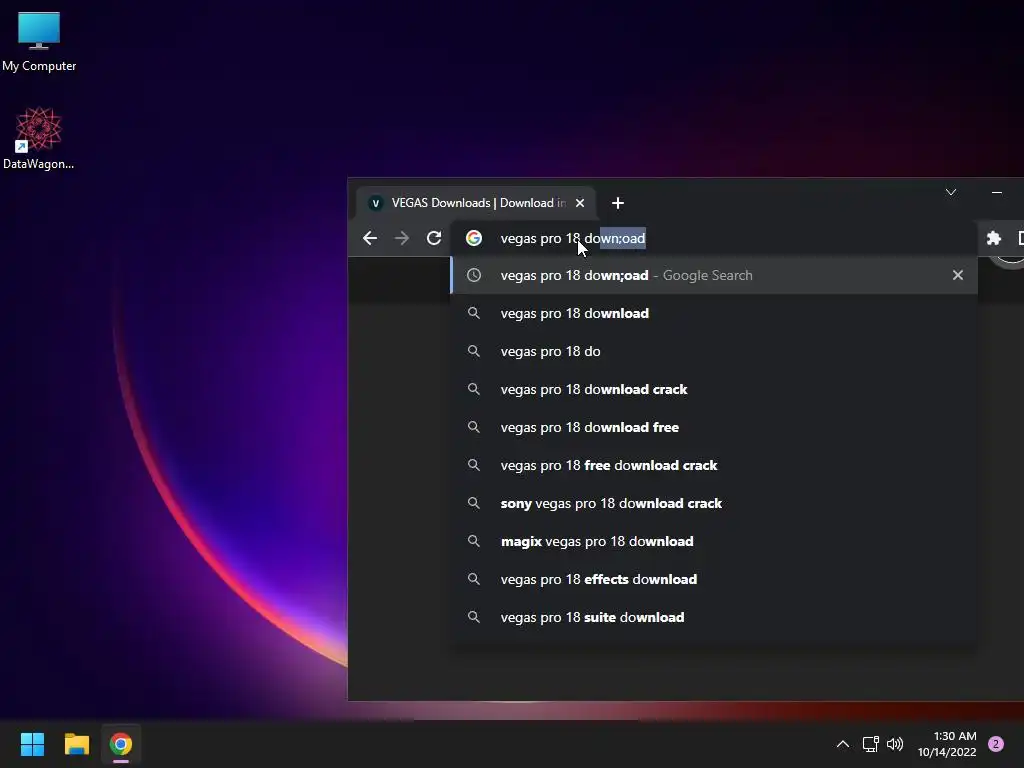Pick 'magix vegas pro 18 download'
The width and height of the screenshot is (1024, 768).
click(x=714, y=541)
